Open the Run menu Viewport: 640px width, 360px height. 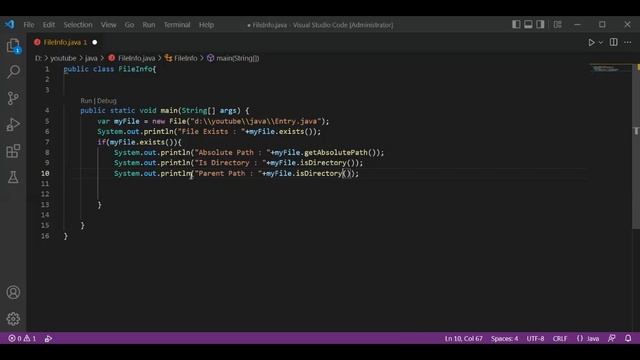pyautogui.click(x=149, y=25)
